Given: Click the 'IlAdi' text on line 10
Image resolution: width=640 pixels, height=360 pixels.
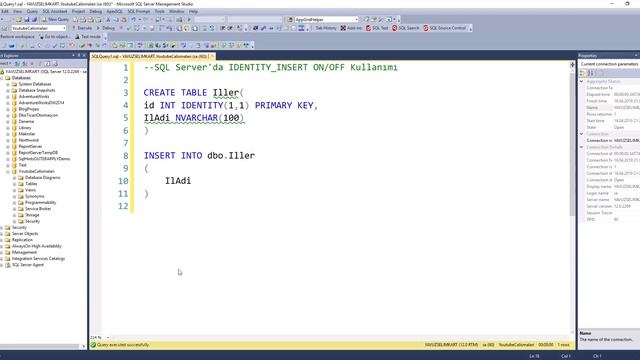Looking at the screenshot, I should coord(178,181).
